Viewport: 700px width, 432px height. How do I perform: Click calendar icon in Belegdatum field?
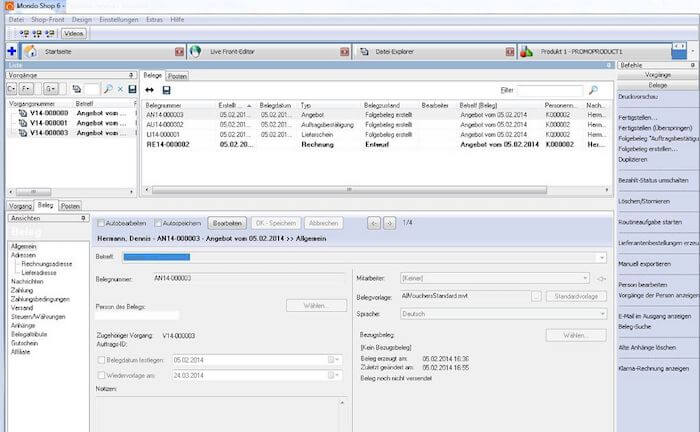(331, 360)
